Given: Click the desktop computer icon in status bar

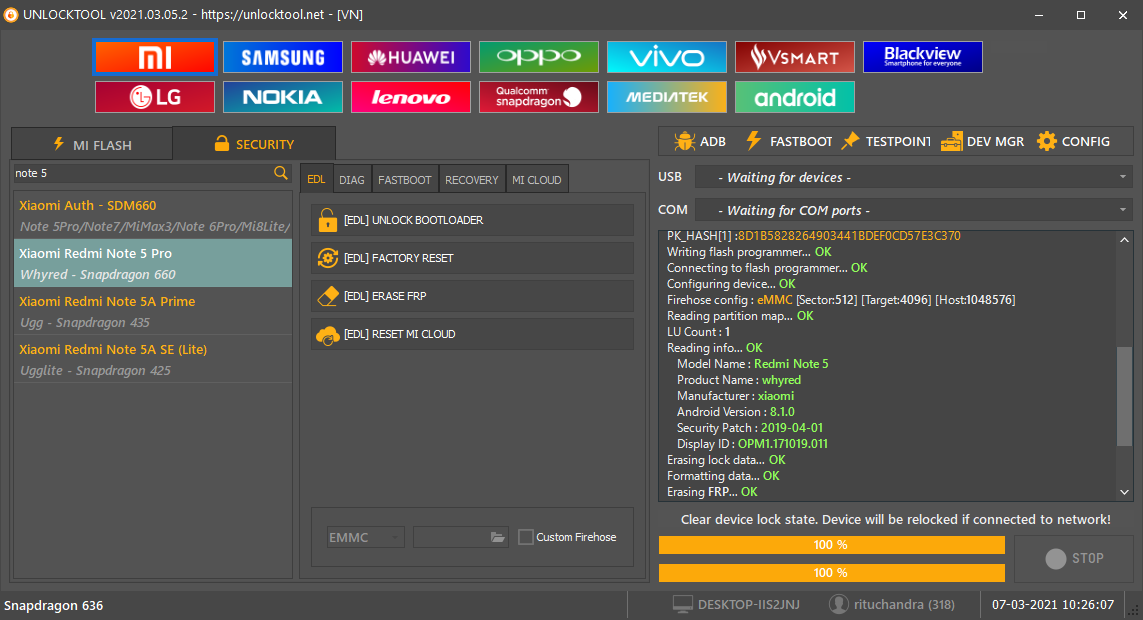Looking at the screenshot, I should point(682,604).
